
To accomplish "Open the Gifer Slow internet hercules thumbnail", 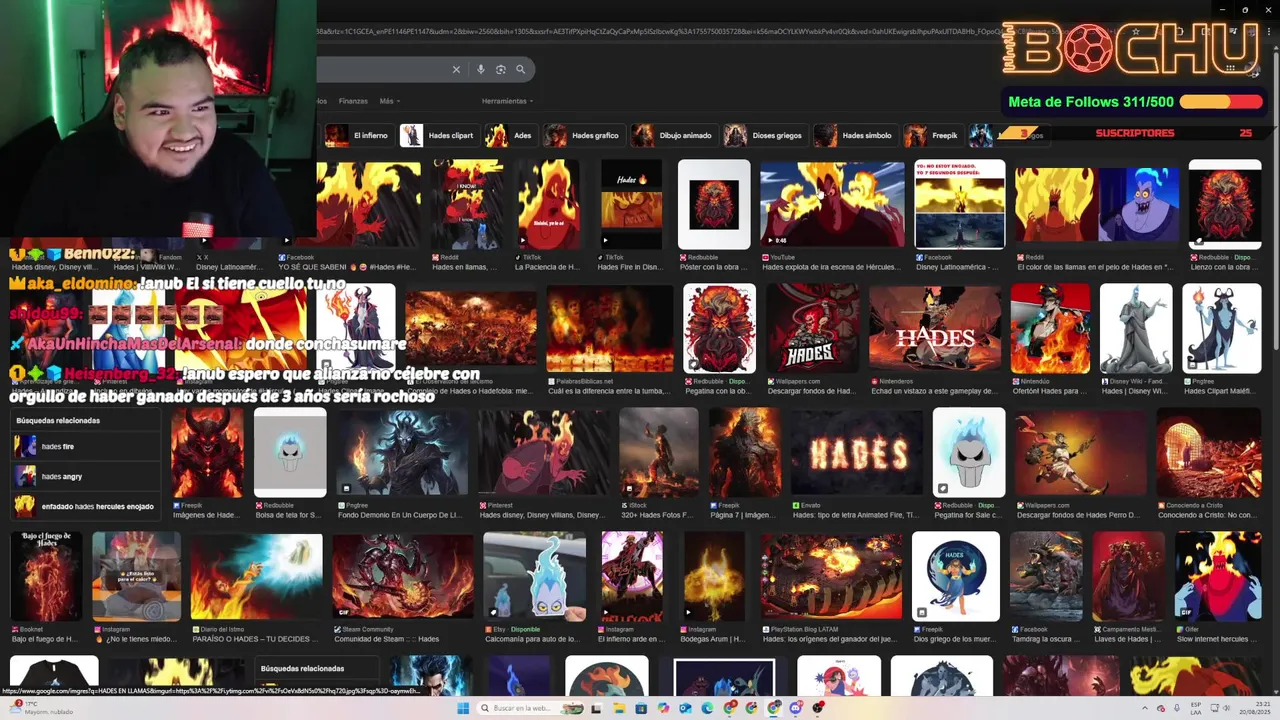I will (x=1218, y=577).
